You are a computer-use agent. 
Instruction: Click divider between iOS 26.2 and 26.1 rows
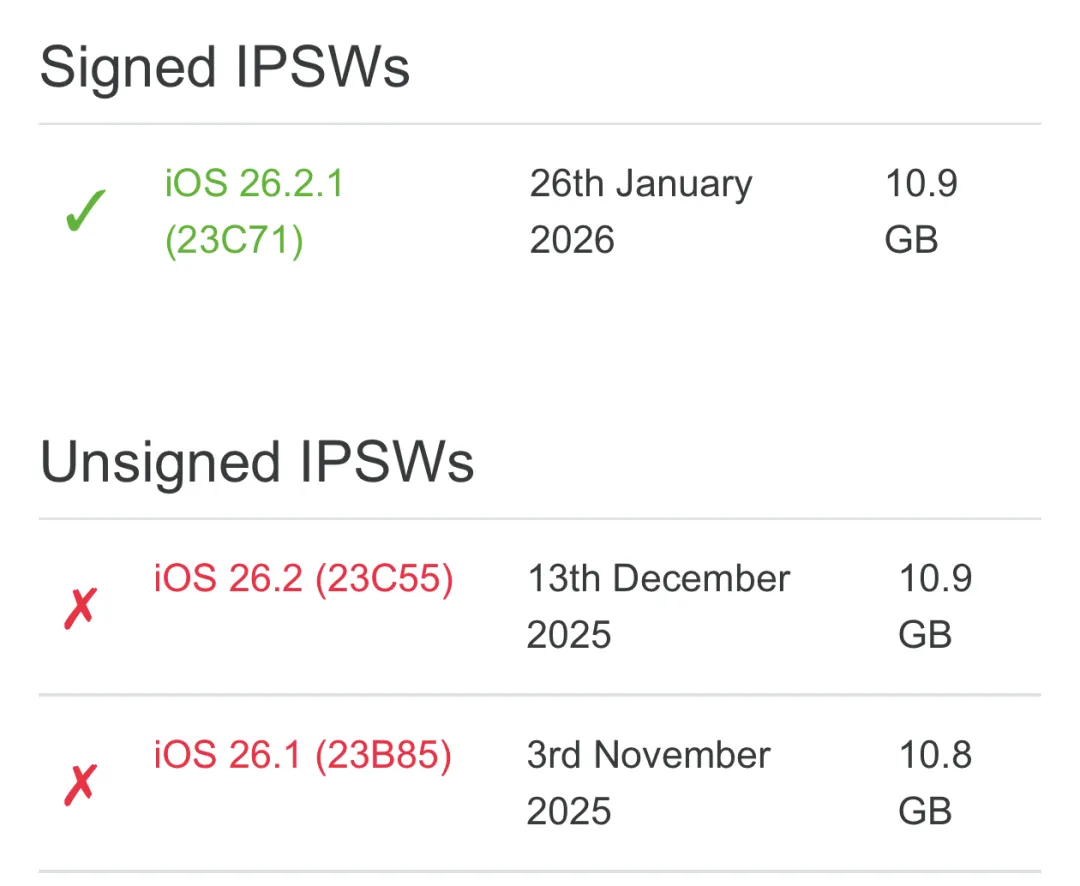(540, 694)
